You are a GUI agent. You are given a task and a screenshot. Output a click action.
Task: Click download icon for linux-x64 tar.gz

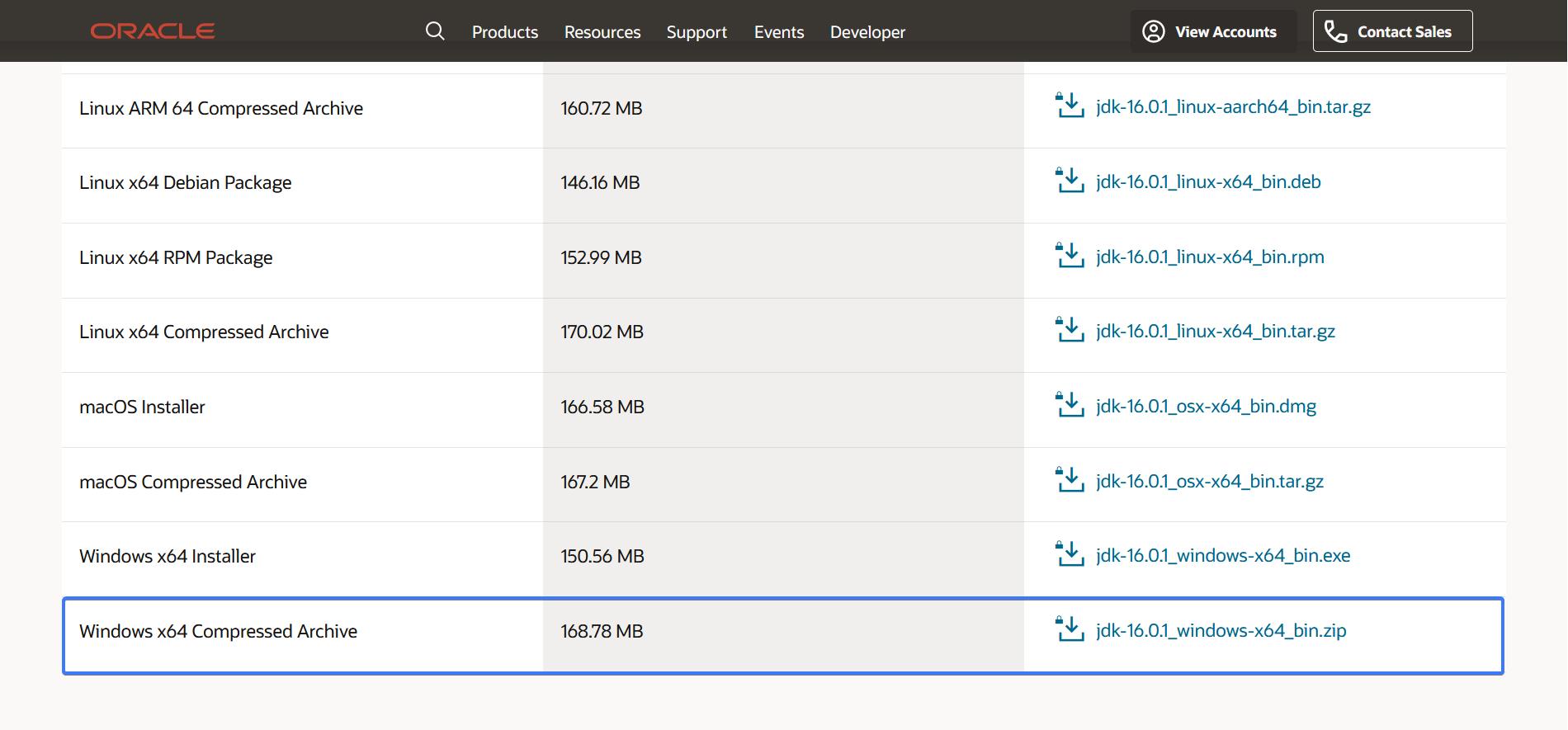pyautogui.click(x=1070, y=330)
